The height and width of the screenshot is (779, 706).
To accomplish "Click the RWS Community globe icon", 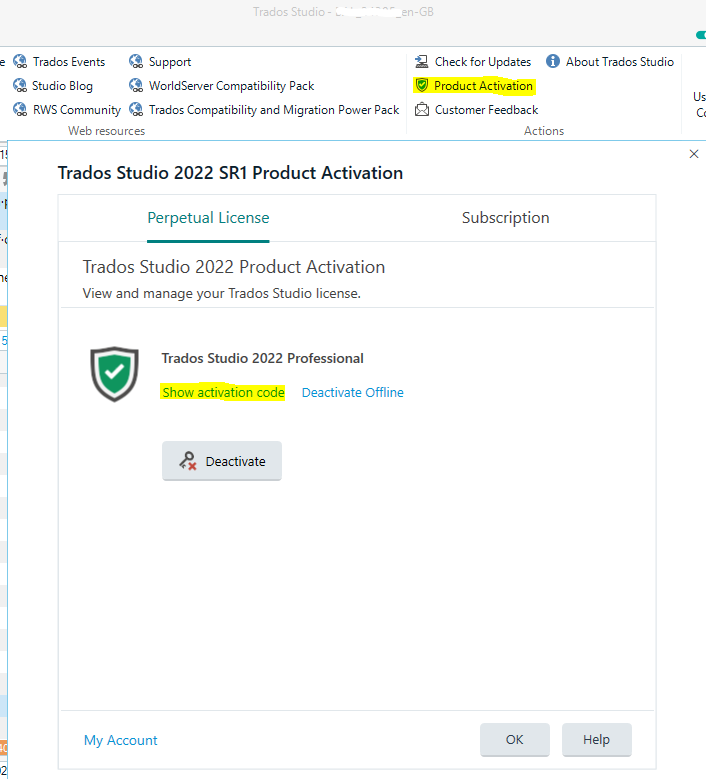I will (x=20, y=109).
